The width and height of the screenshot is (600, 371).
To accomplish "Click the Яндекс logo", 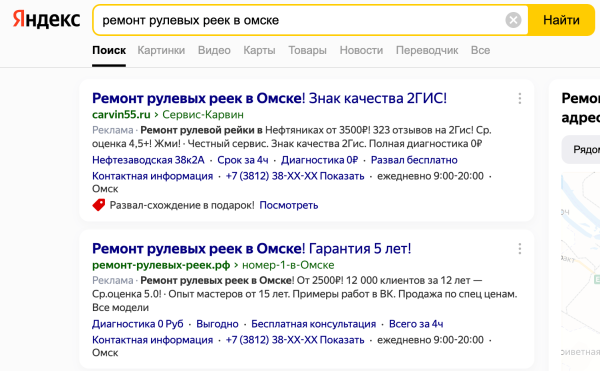I will click(46, 20).
